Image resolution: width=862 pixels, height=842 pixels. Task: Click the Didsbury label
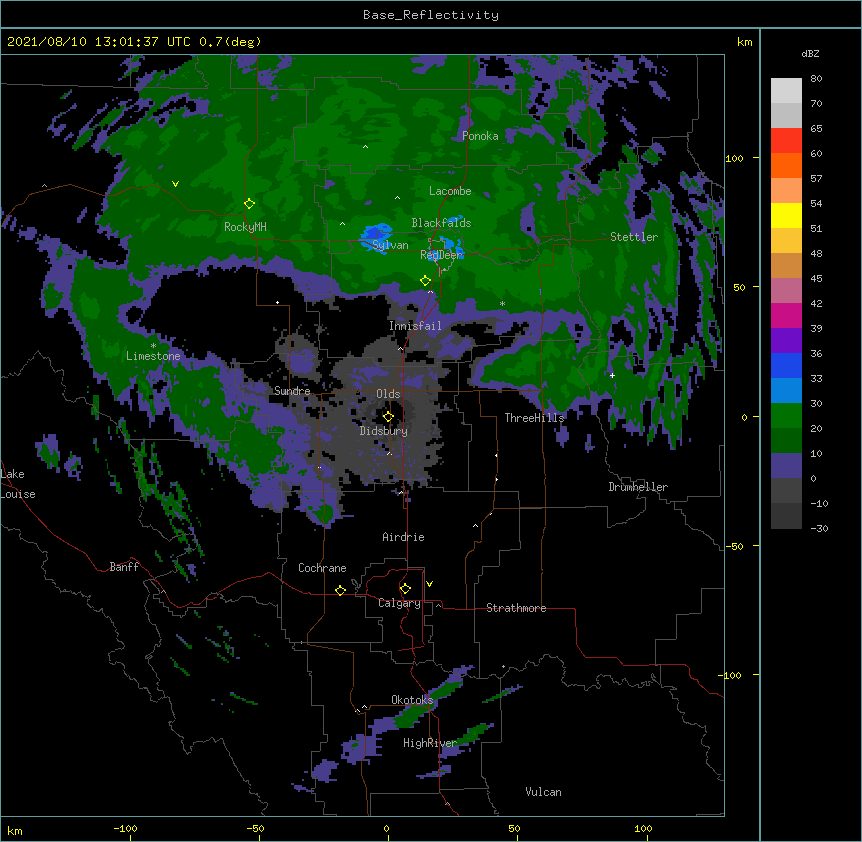click(384, 431)
